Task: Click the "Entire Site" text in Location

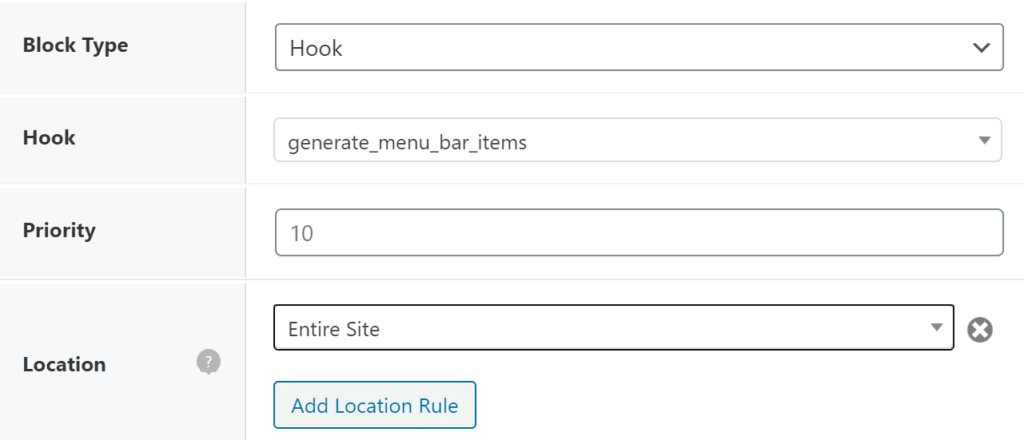Action: (x=334, y=328)
